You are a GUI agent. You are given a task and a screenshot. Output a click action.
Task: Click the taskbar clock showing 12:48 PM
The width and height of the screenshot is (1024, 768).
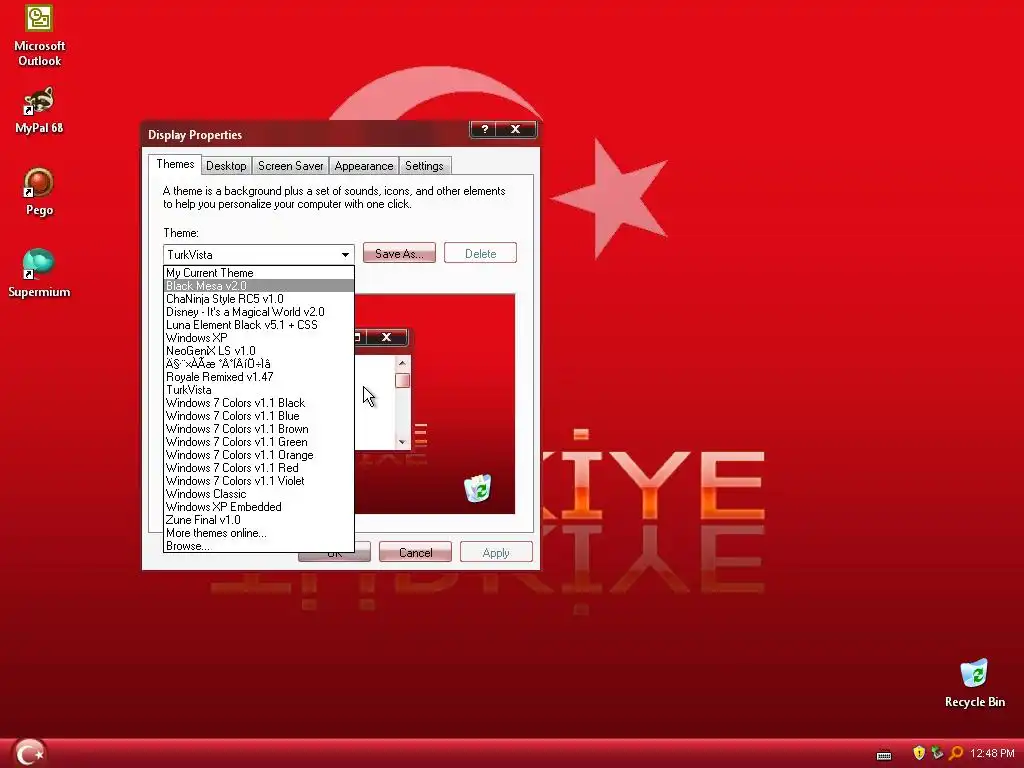coord(992,754)
